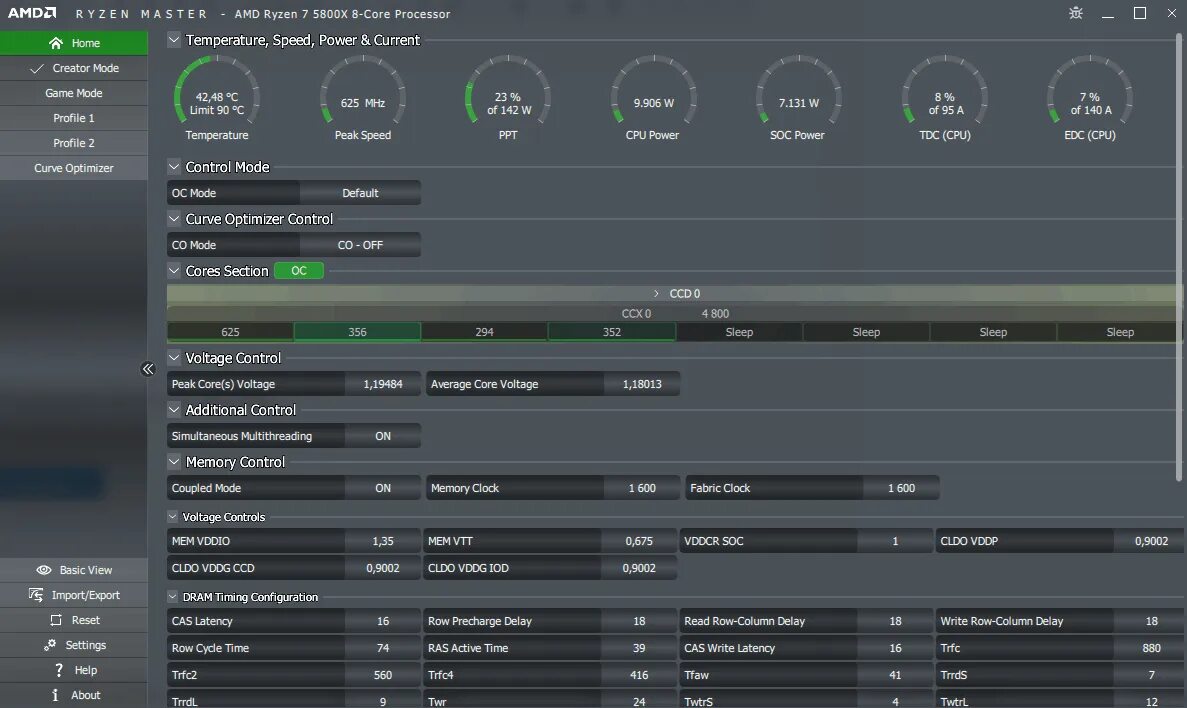The image size is (1187, 708).
Task: Open Profile 1
Action: click(74, 118)
